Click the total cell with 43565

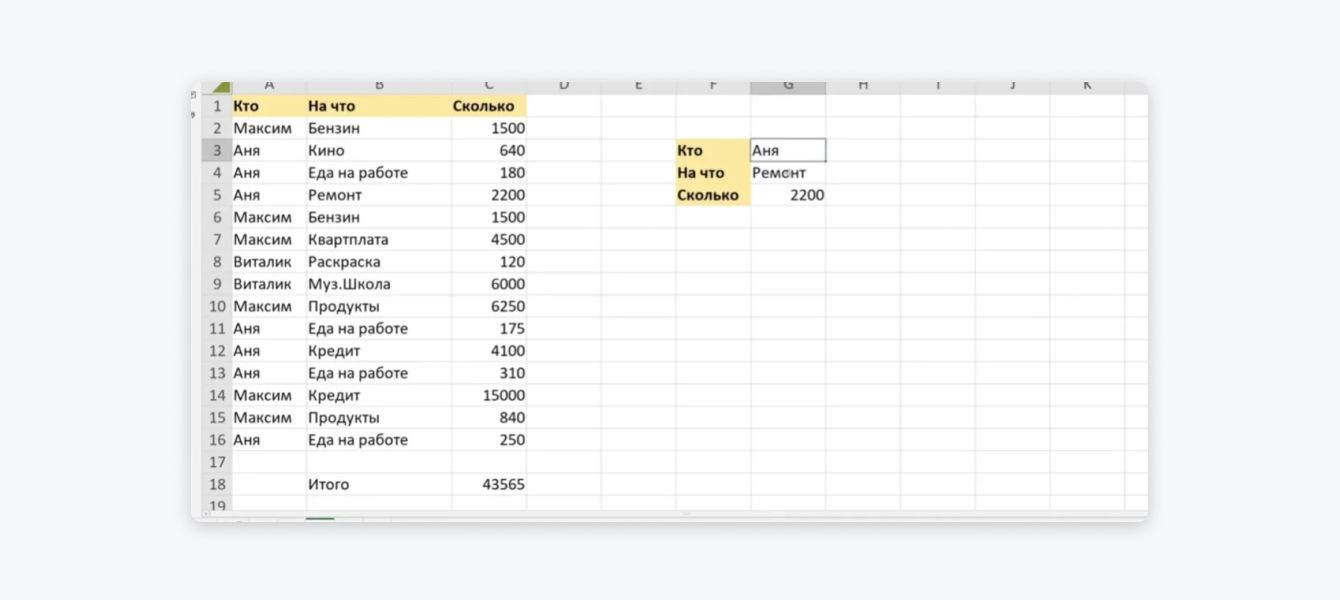point(488,484)
